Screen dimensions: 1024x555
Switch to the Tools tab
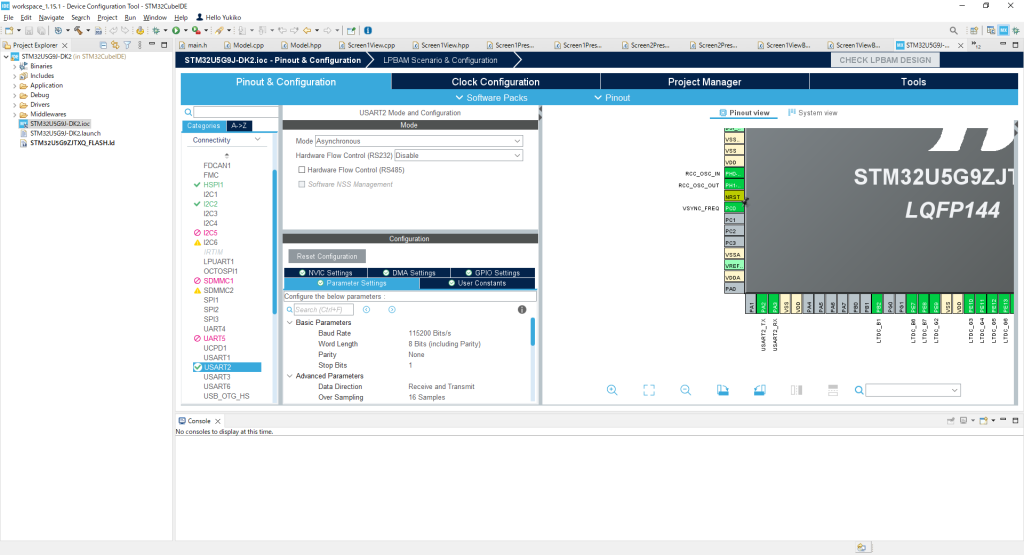click(x=913, y=82)
